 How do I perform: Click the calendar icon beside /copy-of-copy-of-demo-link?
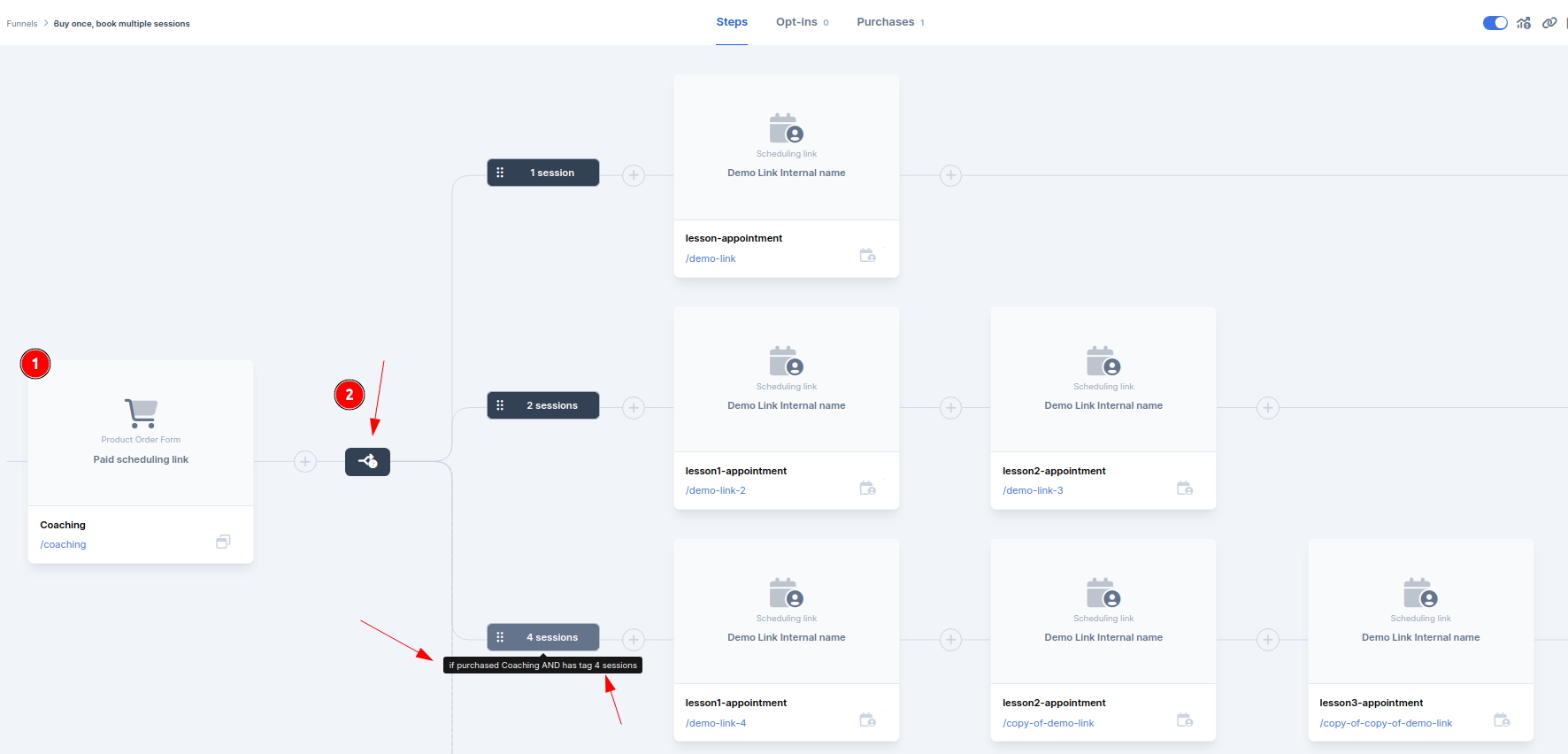coord(1502,720)
